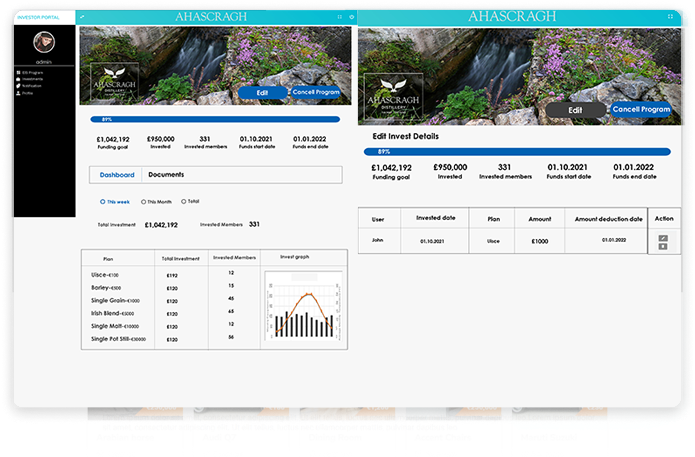This screenshot has width=695, height=457.
Task: Click 01.01.2022 Funds end date on left panel
Action: (309, 139)
